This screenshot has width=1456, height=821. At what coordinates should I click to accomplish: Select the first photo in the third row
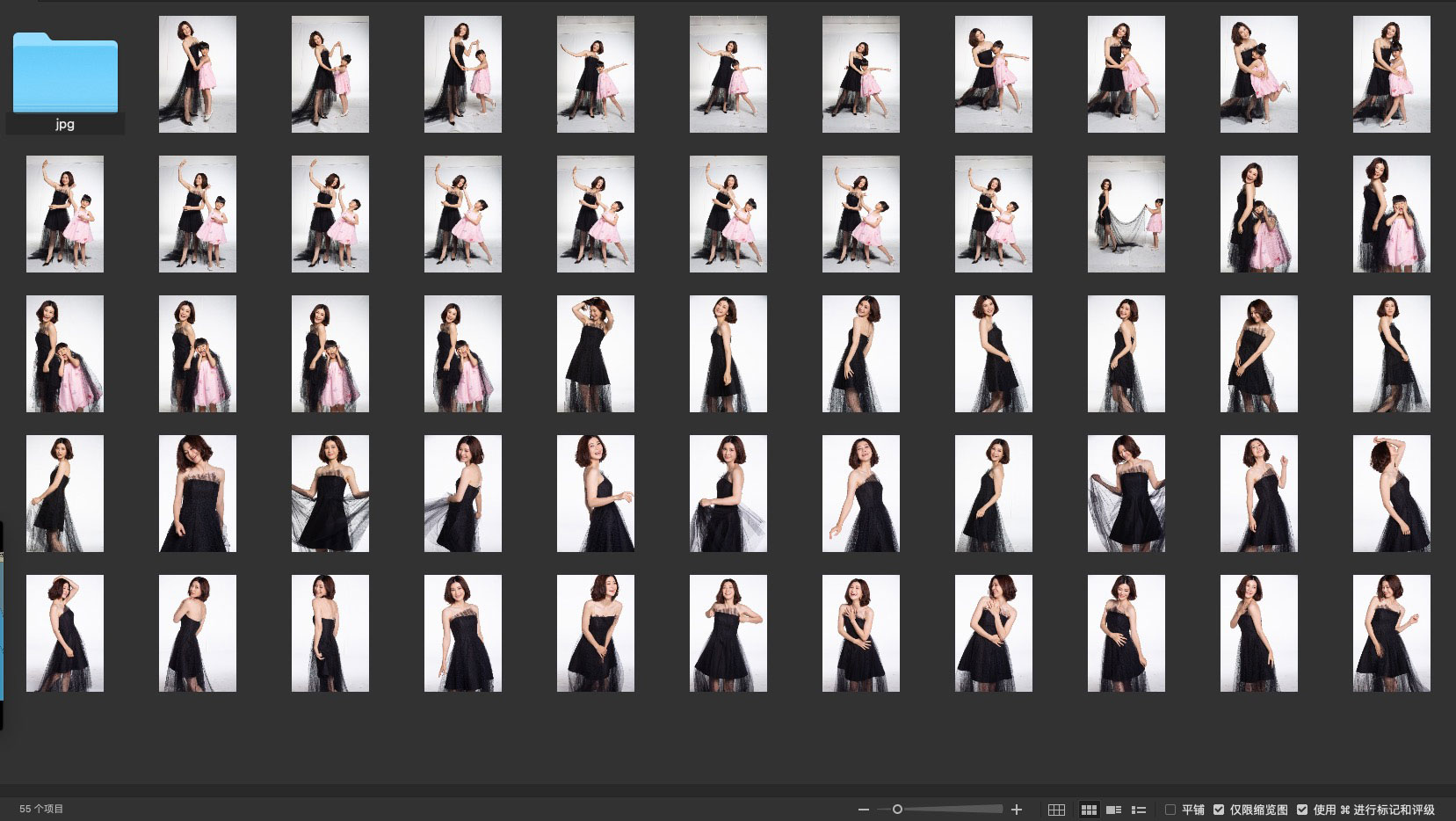point(65,353)
